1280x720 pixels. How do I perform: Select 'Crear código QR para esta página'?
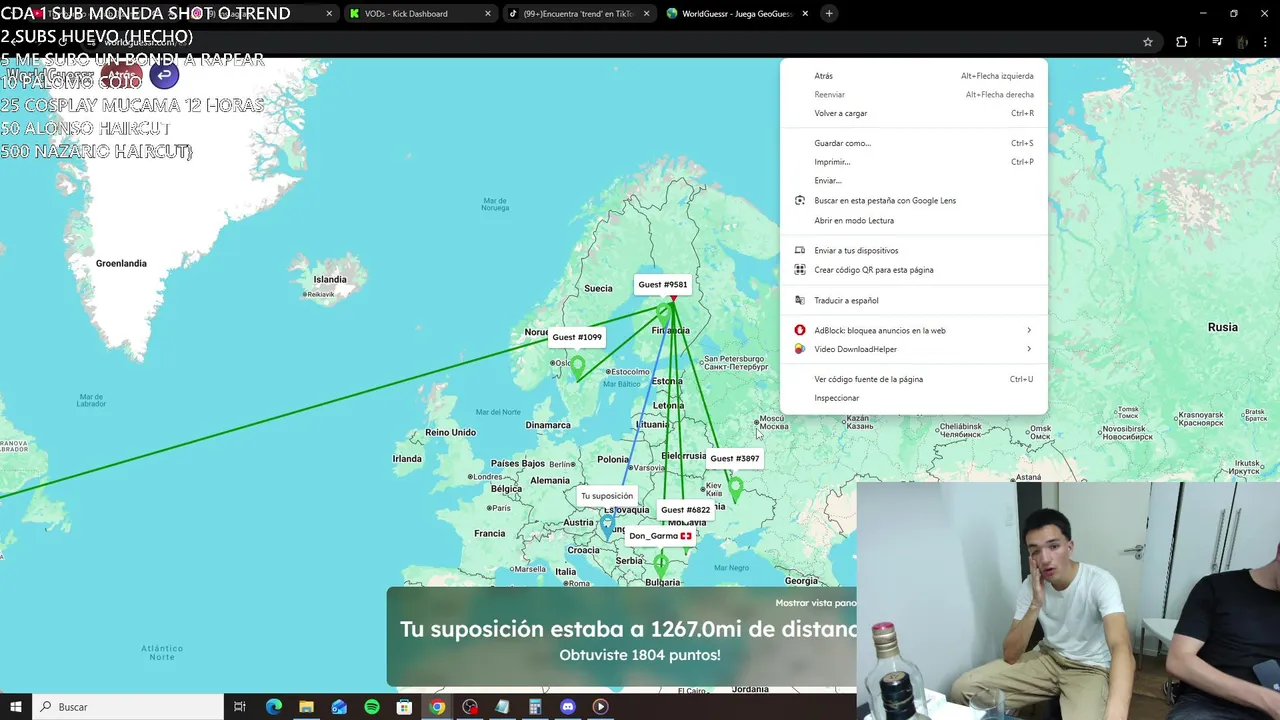[x=913, y=270]
